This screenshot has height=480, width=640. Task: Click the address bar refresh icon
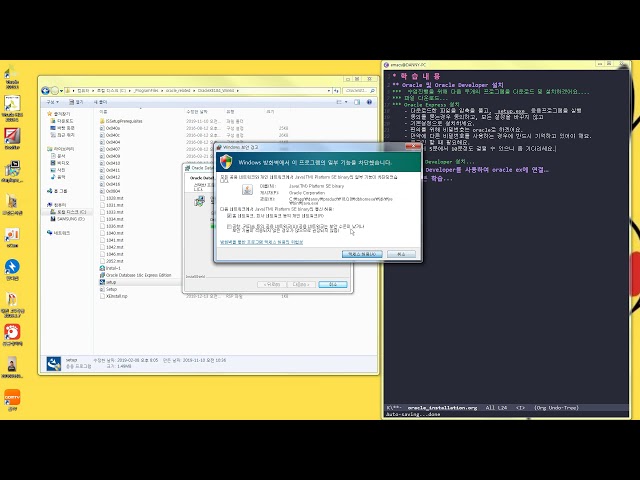[336, 91]
